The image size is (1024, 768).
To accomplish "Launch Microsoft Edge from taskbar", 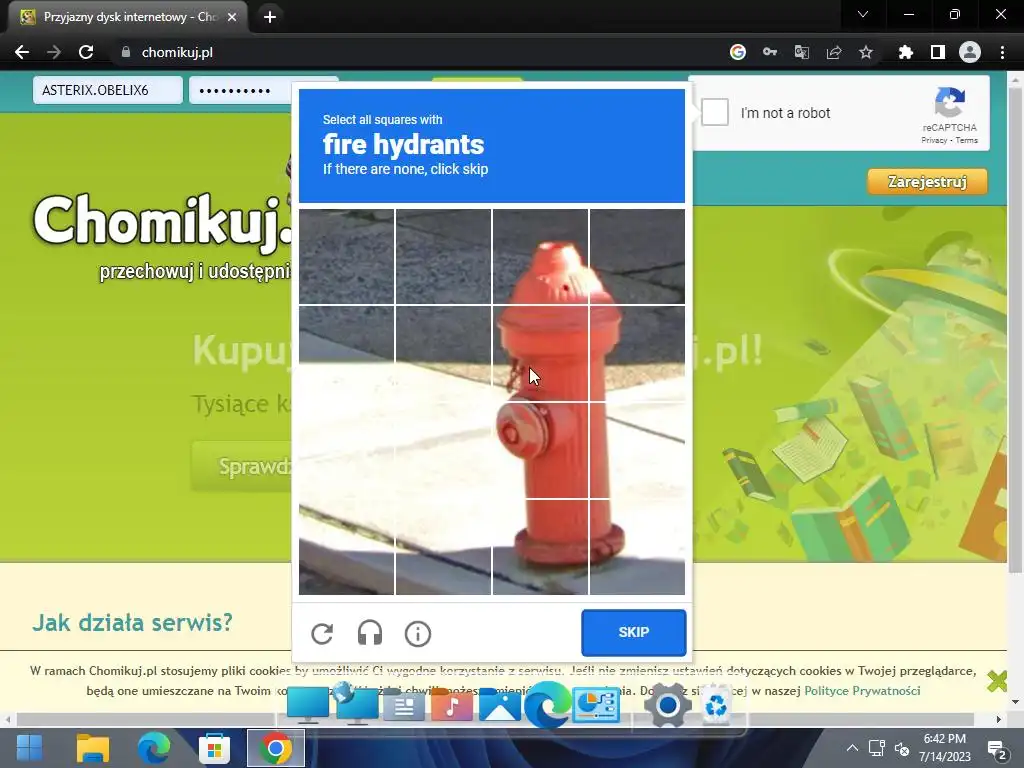I will (x=153, y=748).
